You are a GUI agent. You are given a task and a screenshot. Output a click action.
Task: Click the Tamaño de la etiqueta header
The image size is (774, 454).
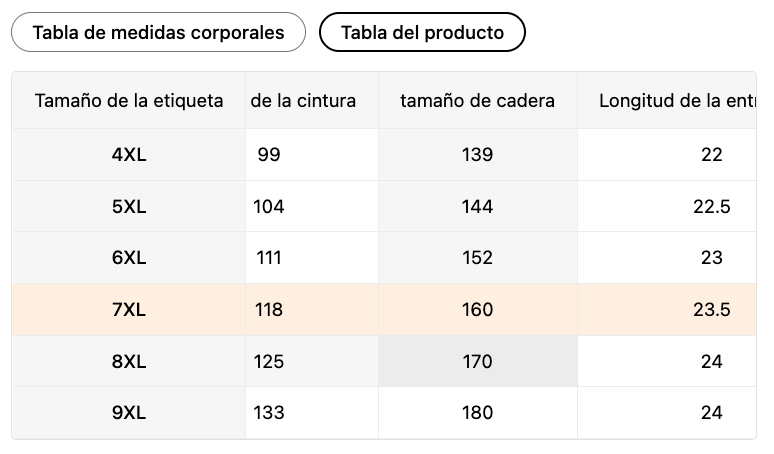coord(129,101)
